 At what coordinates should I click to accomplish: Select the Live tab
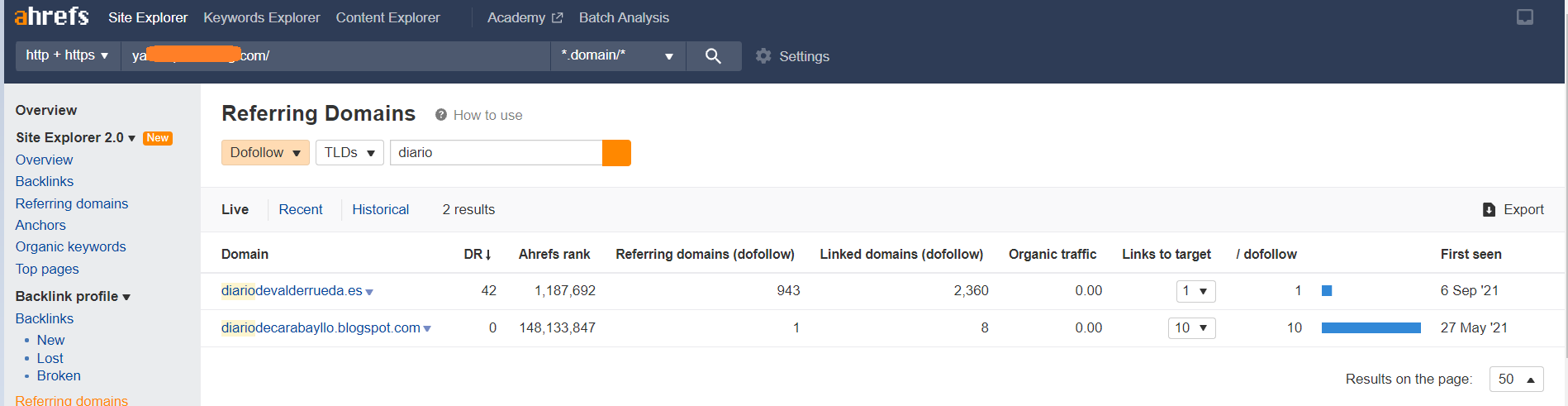coord(235,209)
